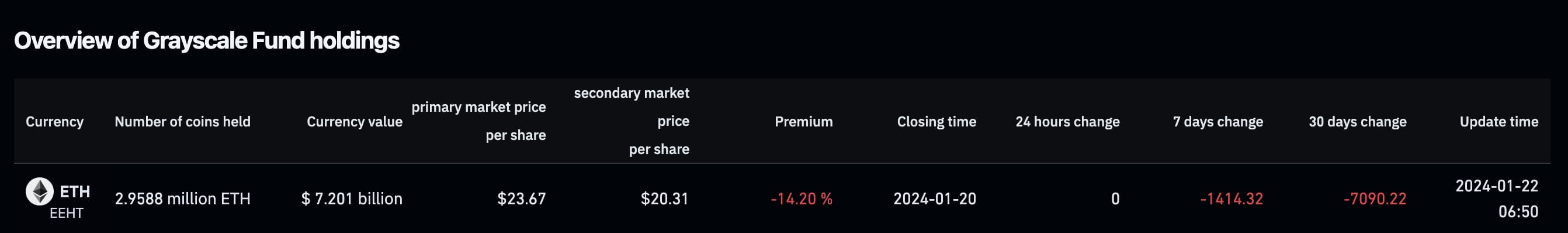Sort by Number of coins held header
The width and height of the screenshot is (1568, 233).
click(x=183, y=121)
